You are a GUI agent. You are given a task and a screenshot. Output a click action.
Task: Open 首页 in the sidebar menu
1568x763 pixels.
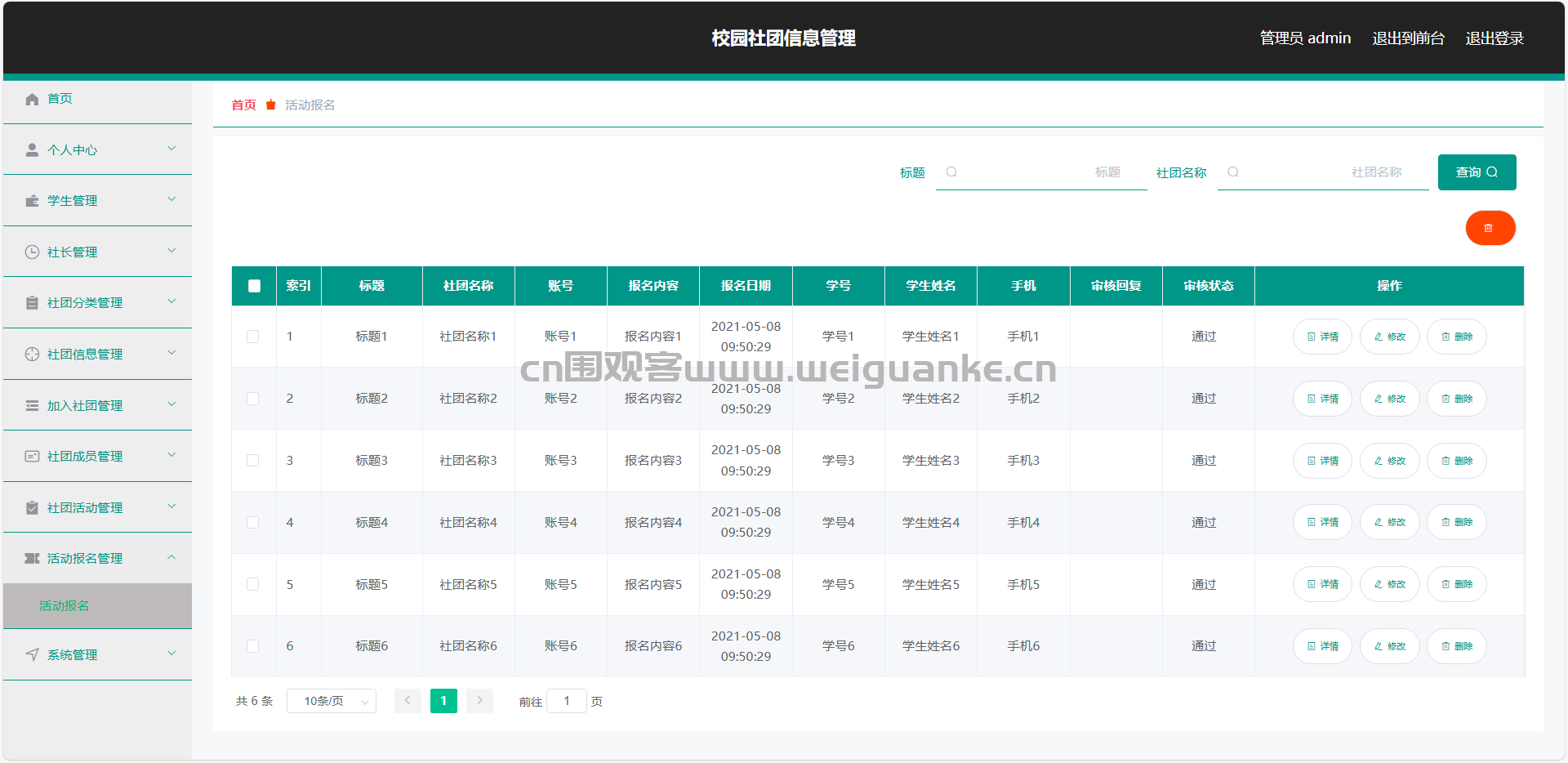click(x=60, y=99)
